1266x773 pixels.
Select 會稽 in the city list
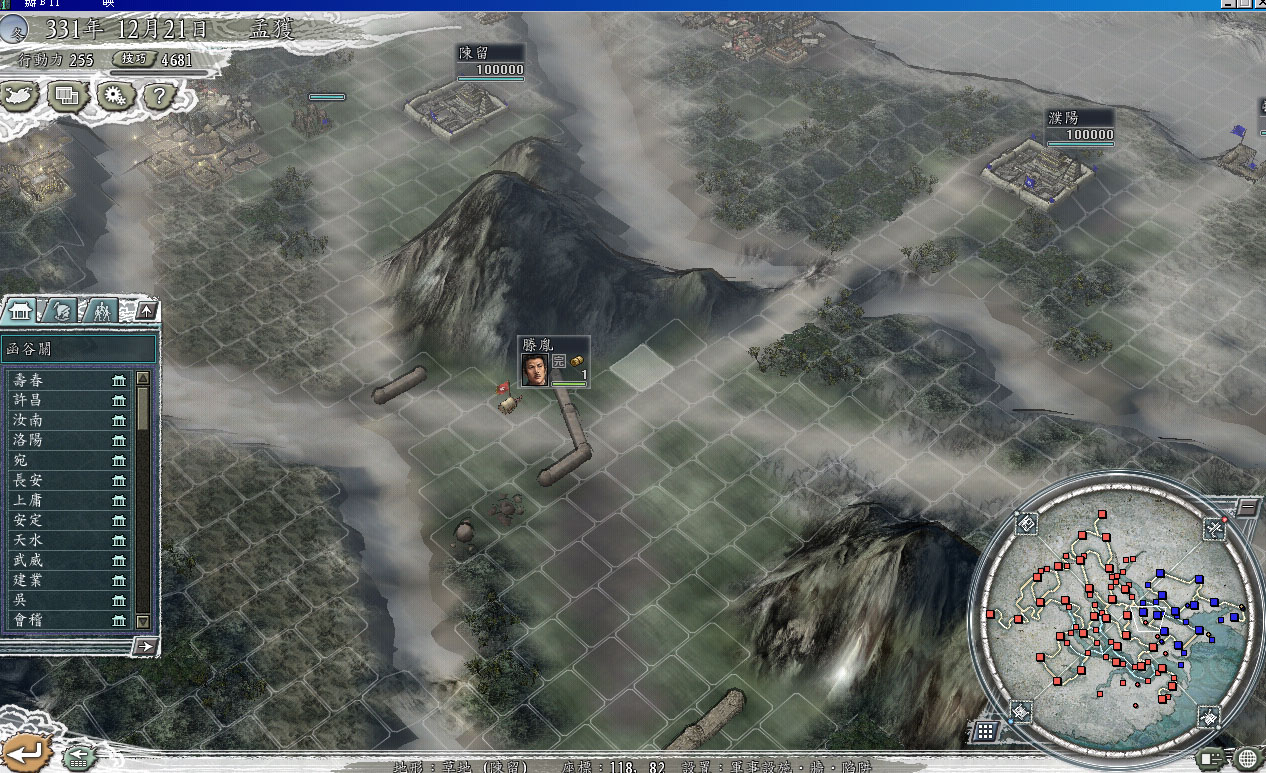click(68, 620)
